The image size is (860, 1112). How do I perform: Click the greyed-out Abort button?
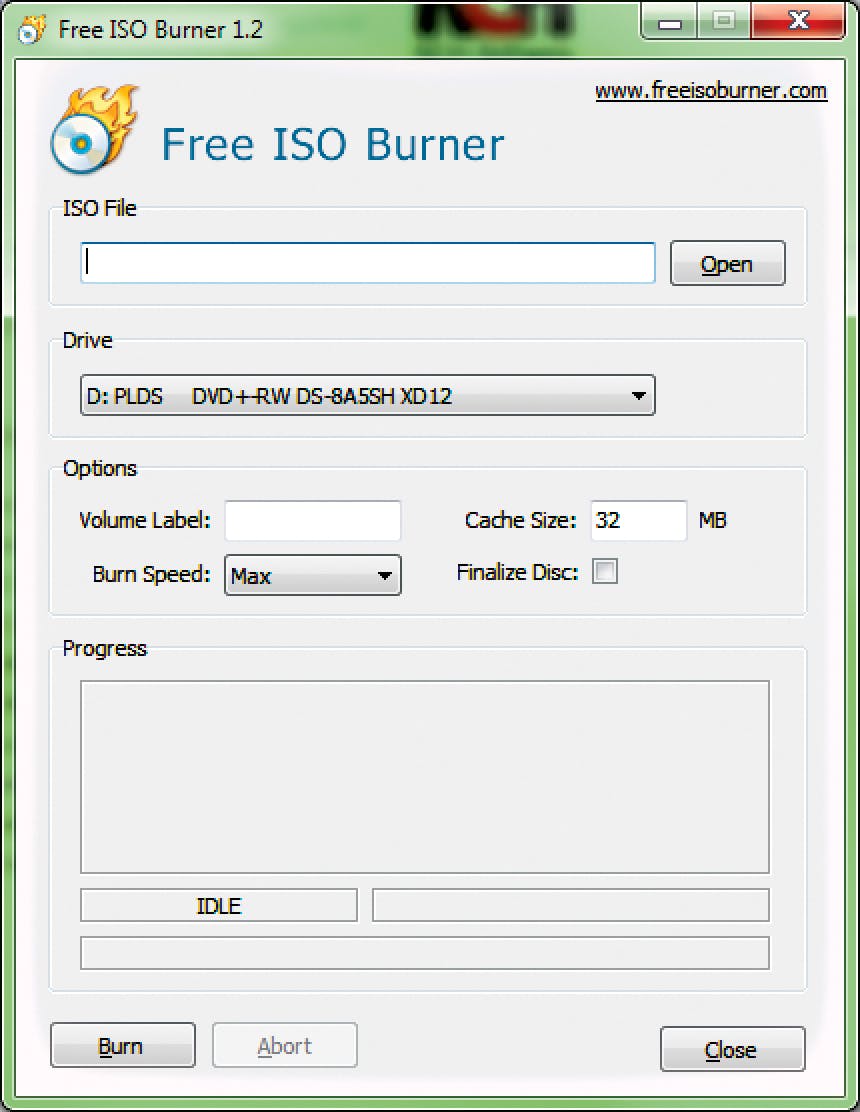coord(285,1045)
